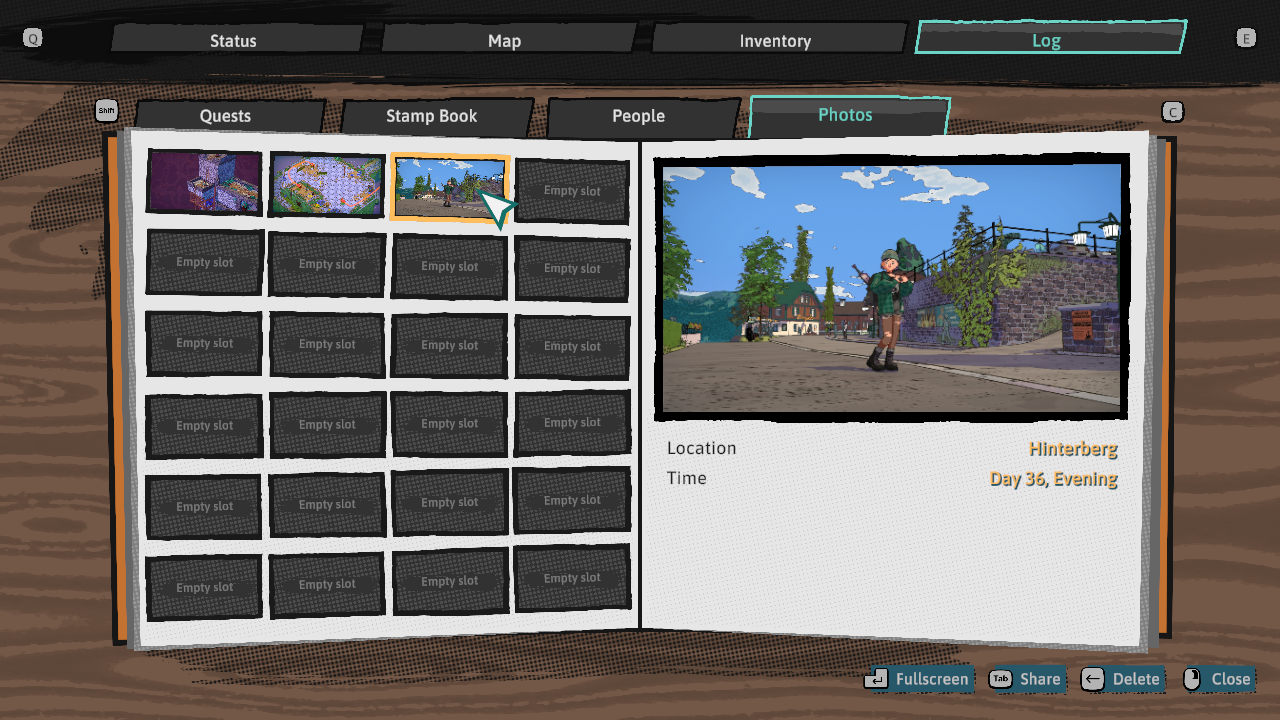Select the Photos sub-tab

[x=848, y=115]
